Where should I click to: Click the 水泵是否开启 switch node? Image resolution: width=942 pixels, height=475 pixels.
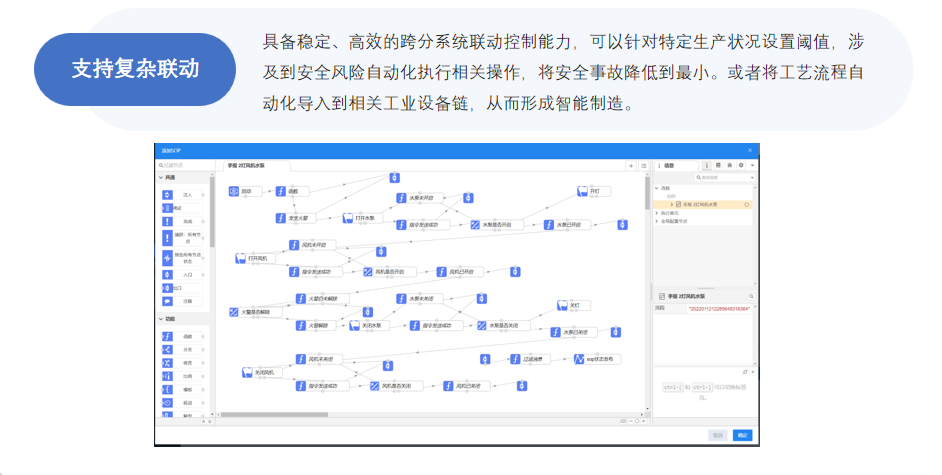pos(492,225)
